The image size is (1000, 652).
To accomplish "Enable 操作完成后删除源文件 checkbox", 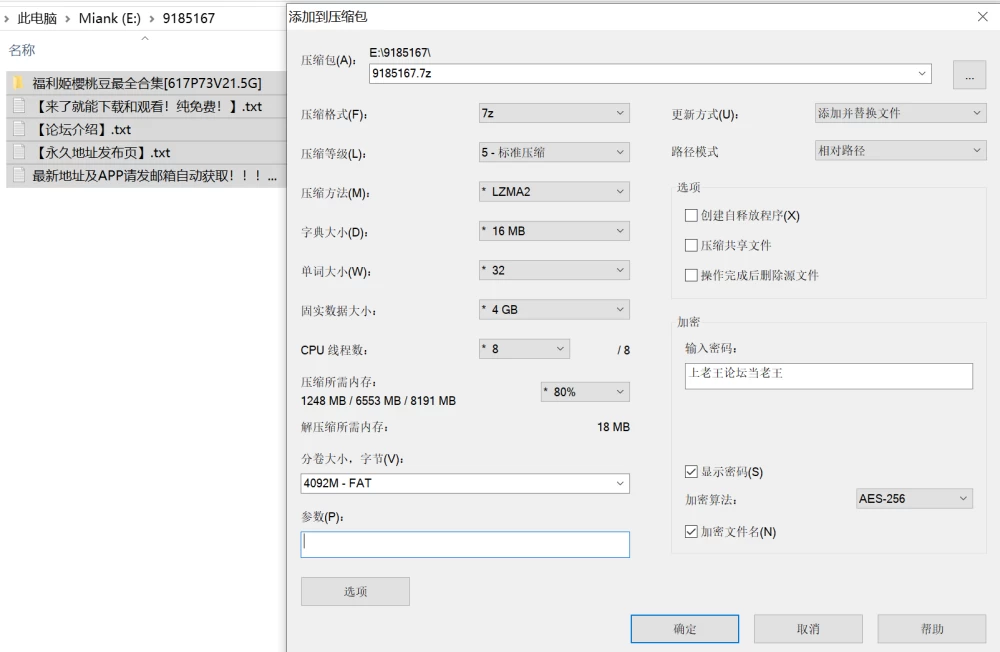I will point(691,276).
